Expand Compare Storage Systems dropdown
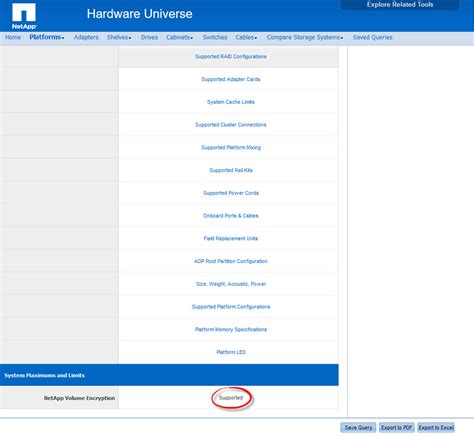474x436 pixels. 305,37
